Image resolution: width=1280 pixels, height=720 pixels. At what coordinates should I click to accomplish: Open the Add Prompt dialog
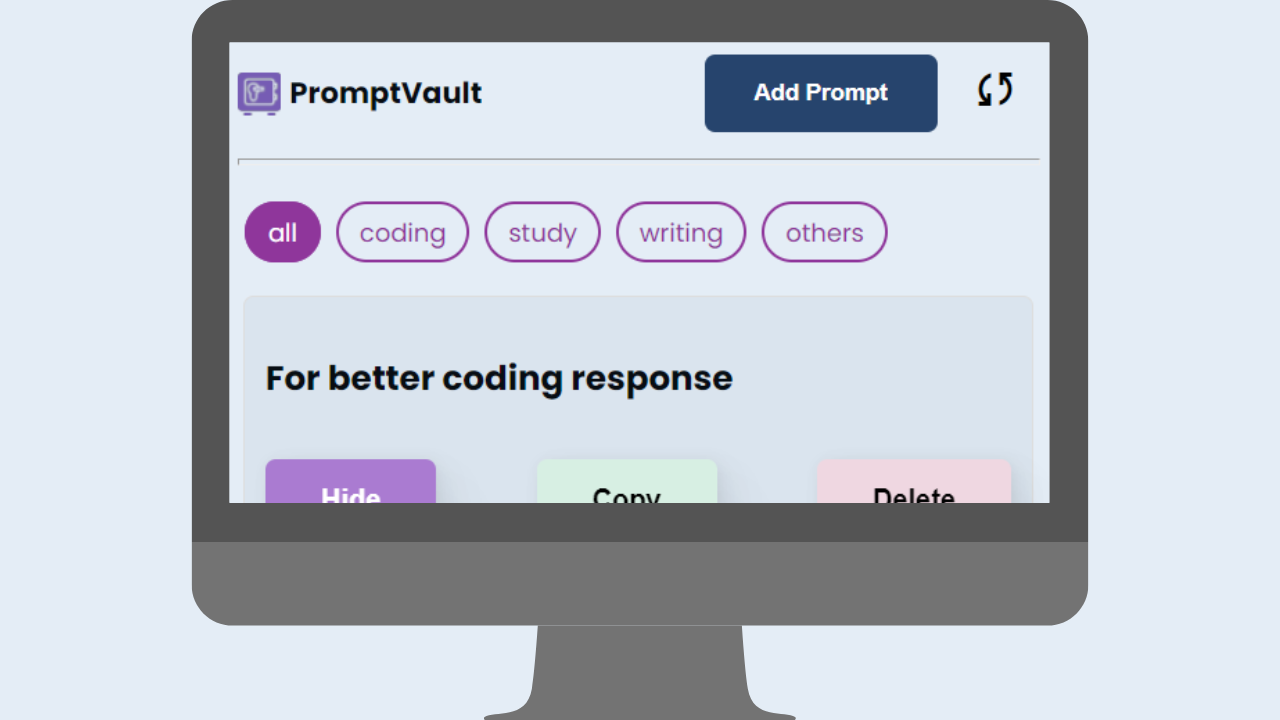(821, 93)
